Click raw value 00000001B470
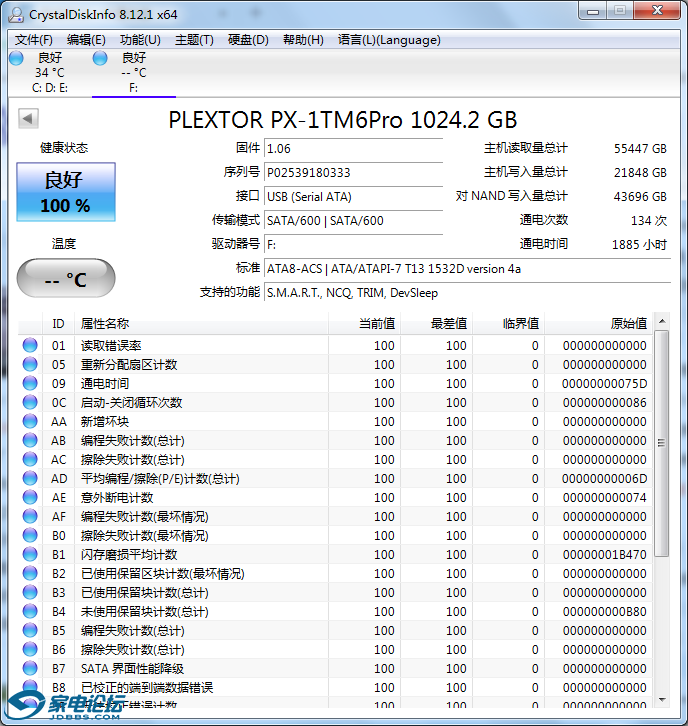The image size is (688, 726). 604,554
